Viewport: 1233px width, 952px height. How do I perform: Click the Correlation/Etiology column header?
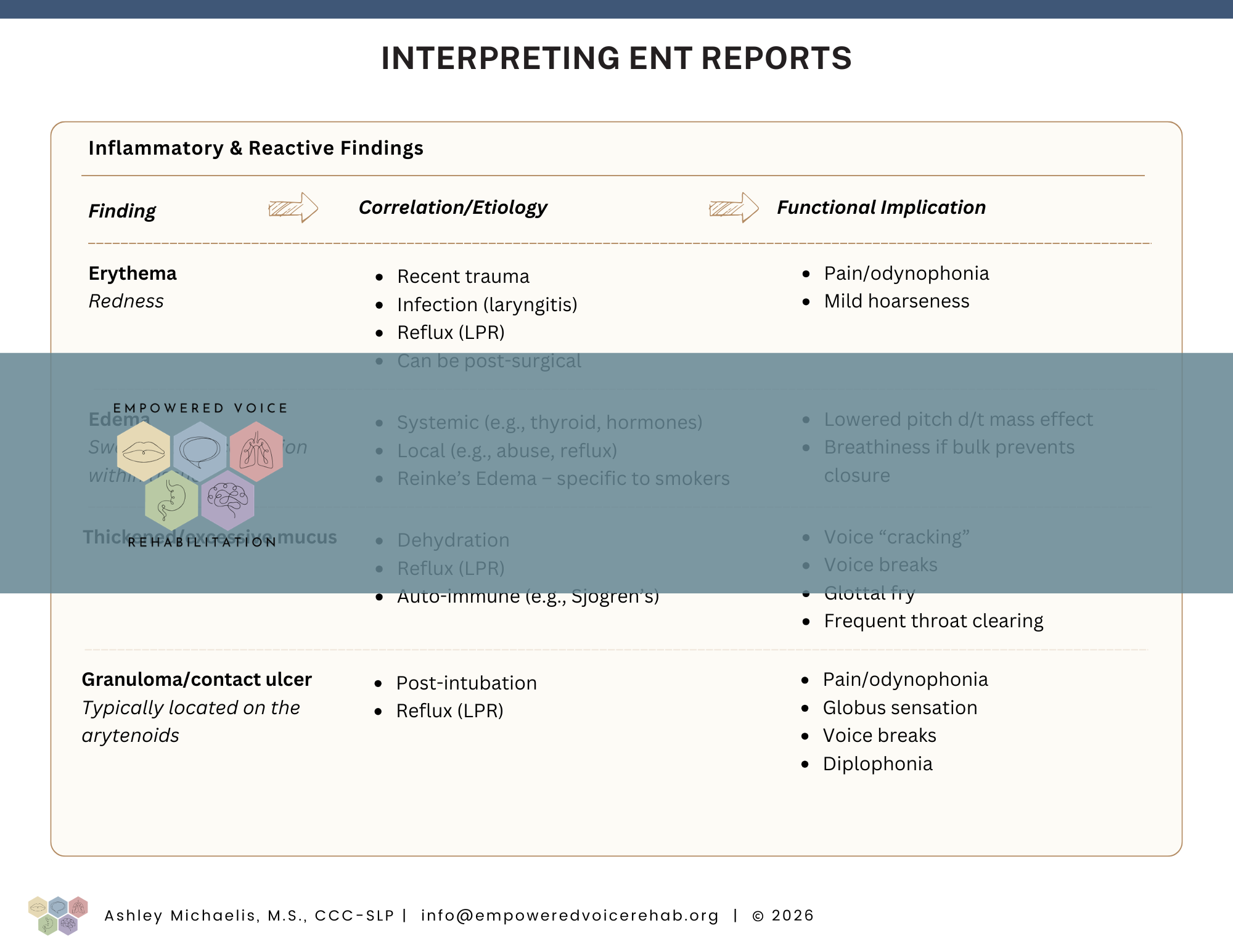tap(453, 208)
